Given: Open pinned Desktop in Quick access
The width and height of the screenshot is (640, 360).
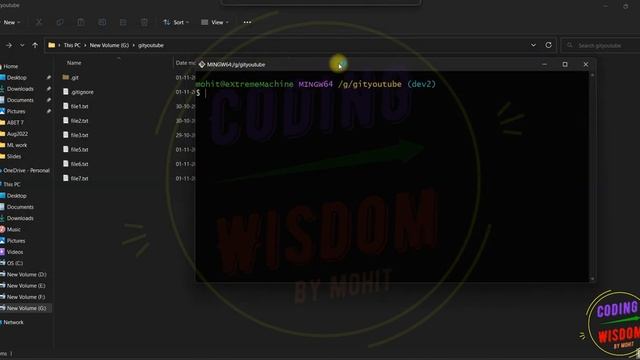Looking at the screenshot, I should (x=16, y=78).
